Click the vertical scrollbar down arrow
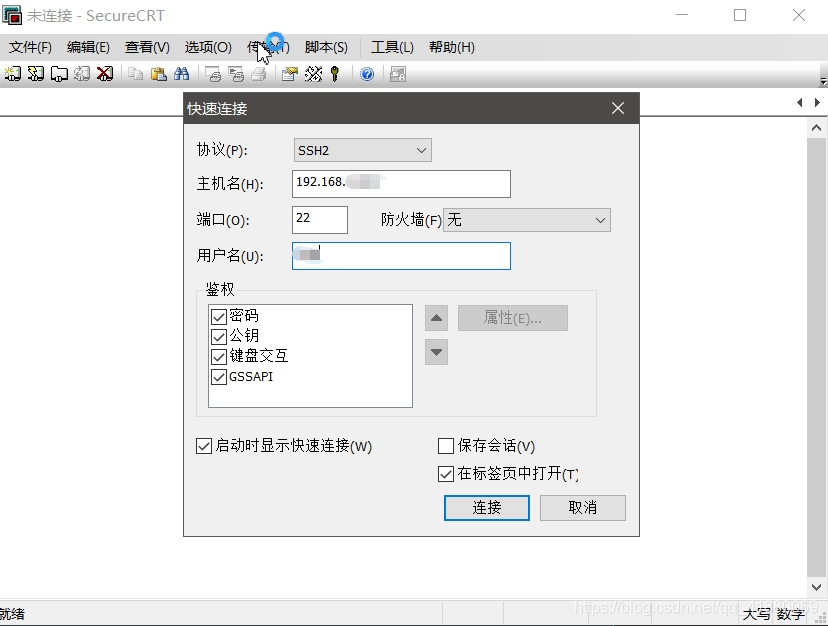The width and height of the screenshot is (828, 626). coord(816,587)
